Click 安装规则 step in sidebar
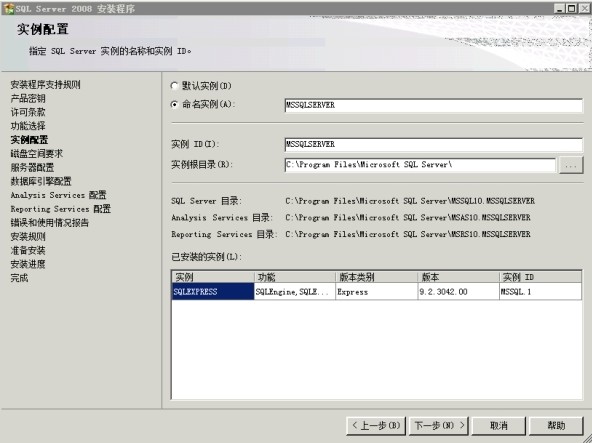592x443 pixels. click(x=28, y=237)
